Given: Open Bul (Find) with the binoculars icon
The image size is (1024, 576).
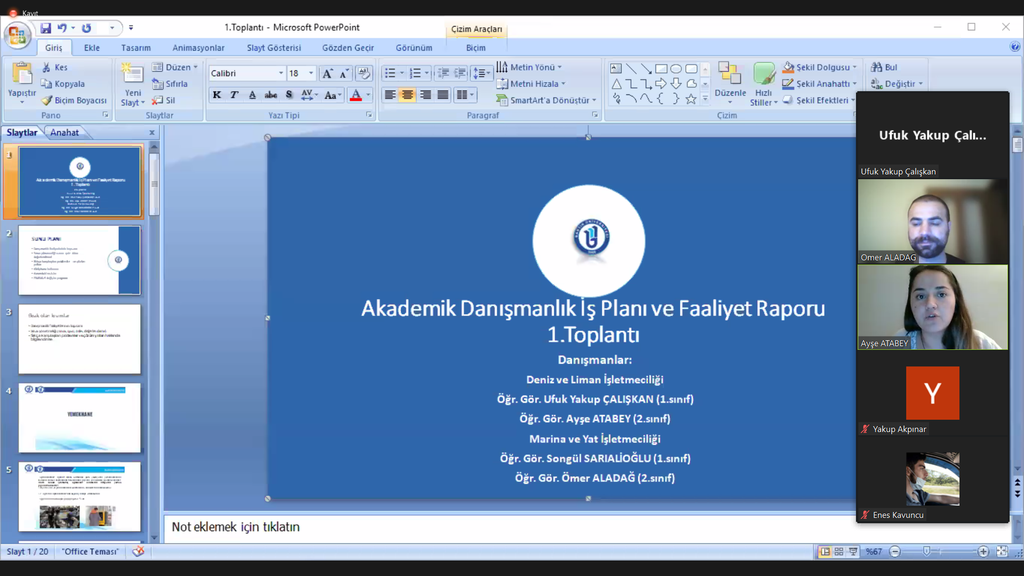Looking at the screenshot, I should click(x=884, y=67).
